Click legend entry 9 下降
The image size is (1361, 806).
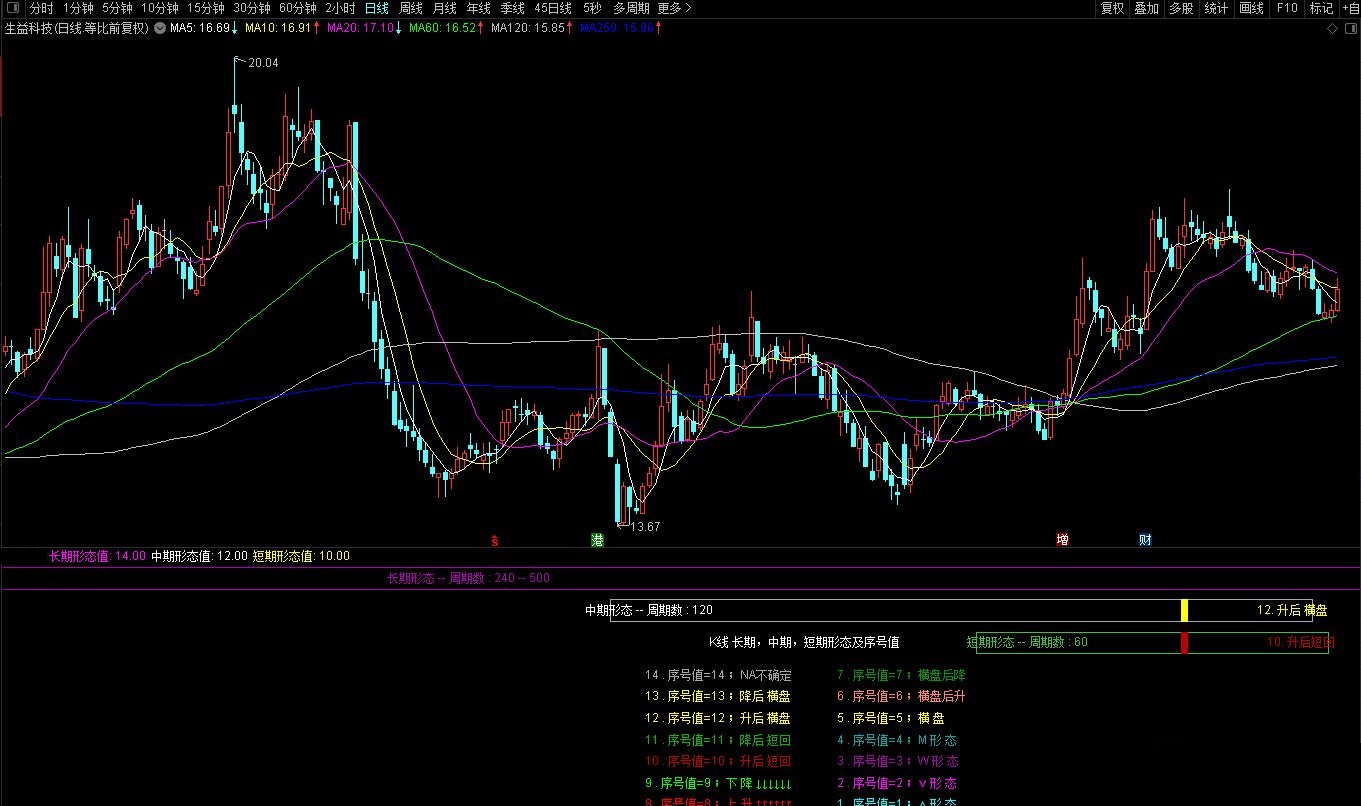pos(718,783)
